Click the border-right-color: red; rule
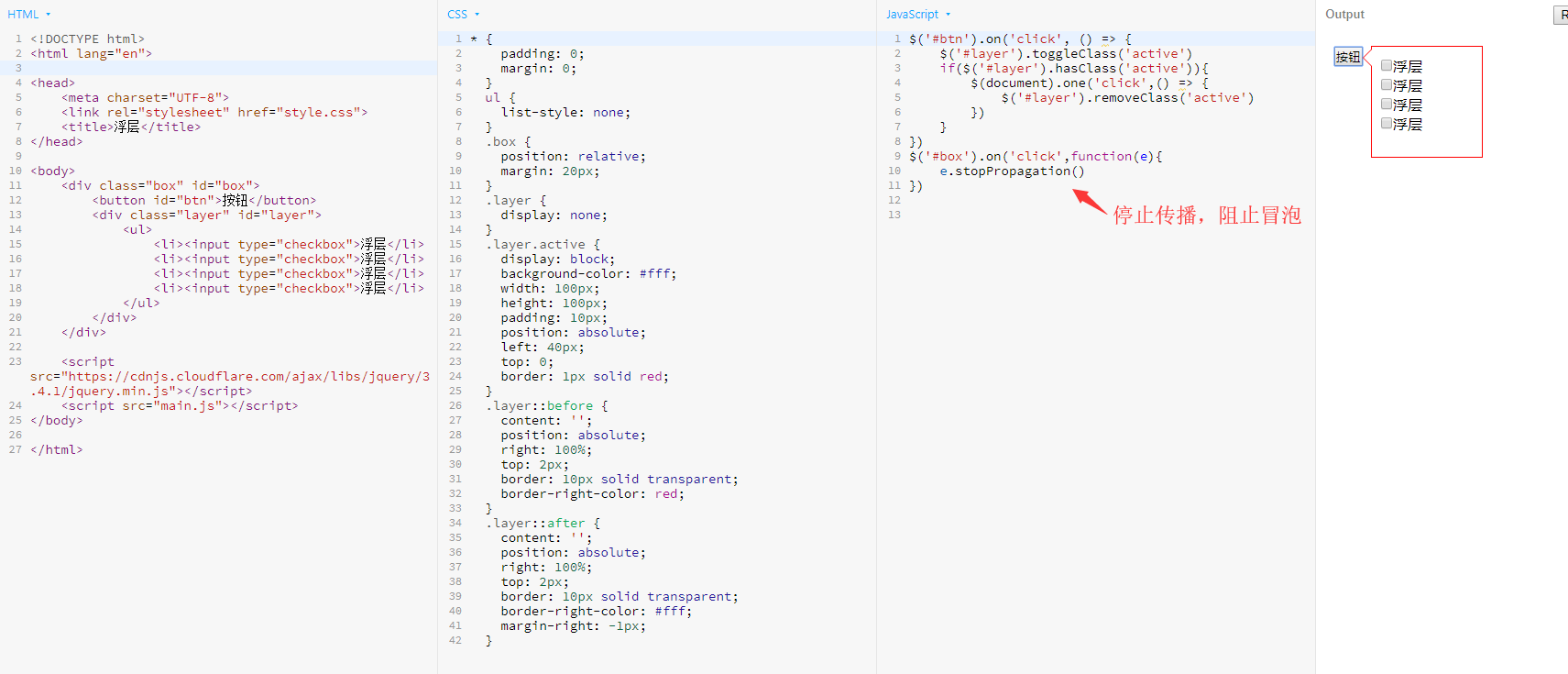 coord(592,493)
